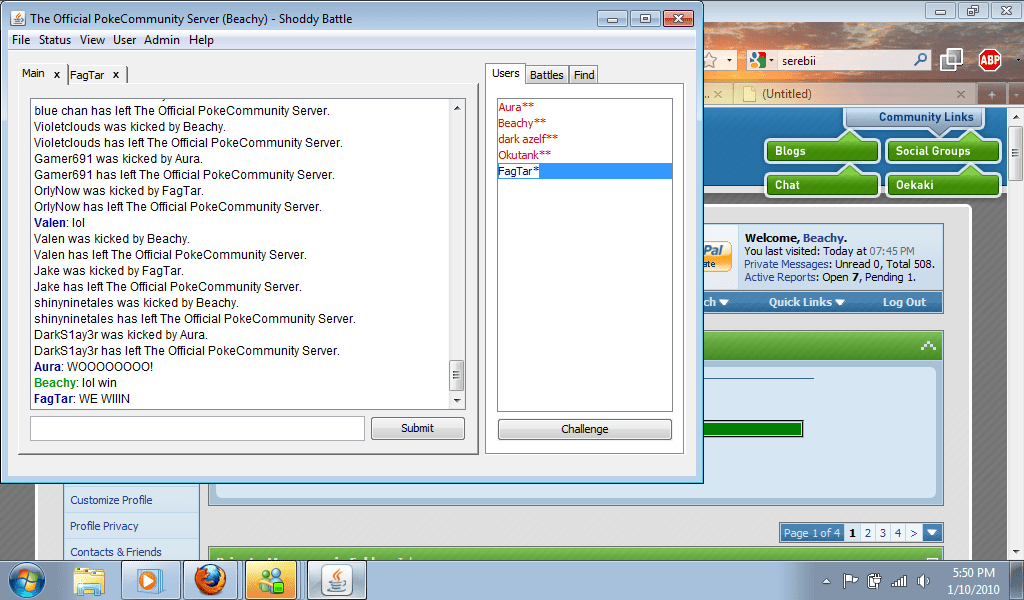1024x600 pixels.
Task: Open the Social Groups button
Action: [943, 151]
